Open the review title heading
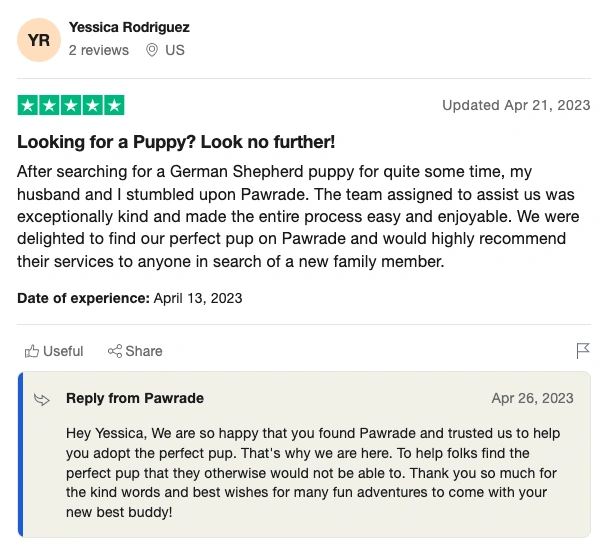 pos(175,141)
